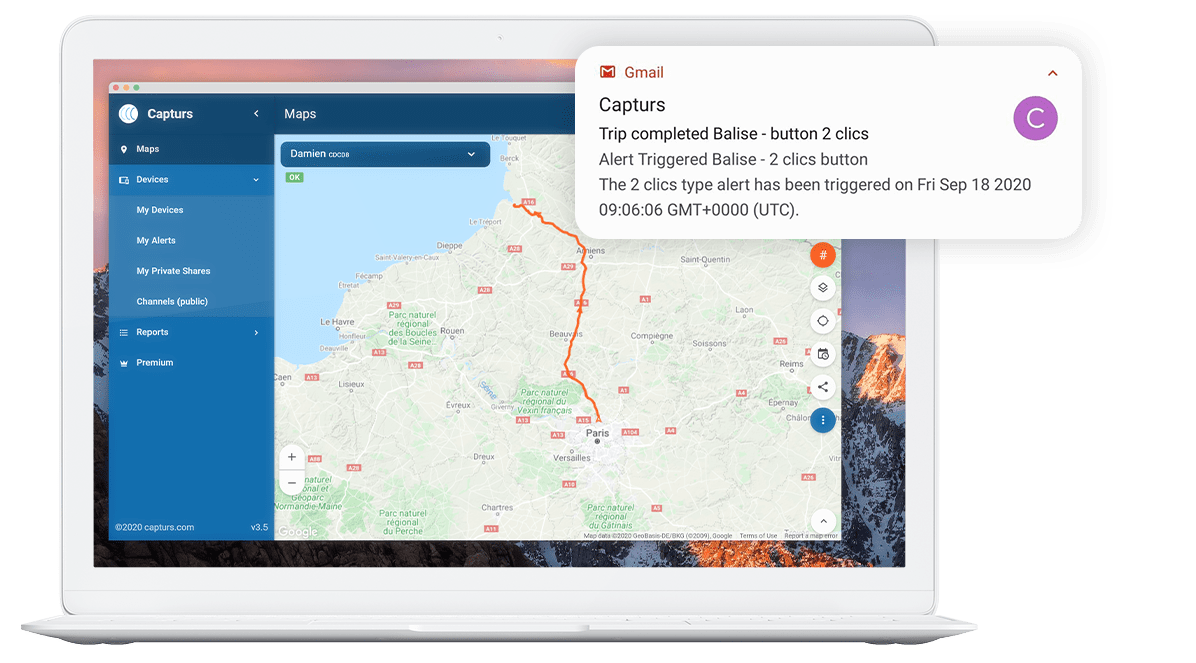Click the Reims label on map
Viewport: 1196px width, 663px height.
(791, 364)
